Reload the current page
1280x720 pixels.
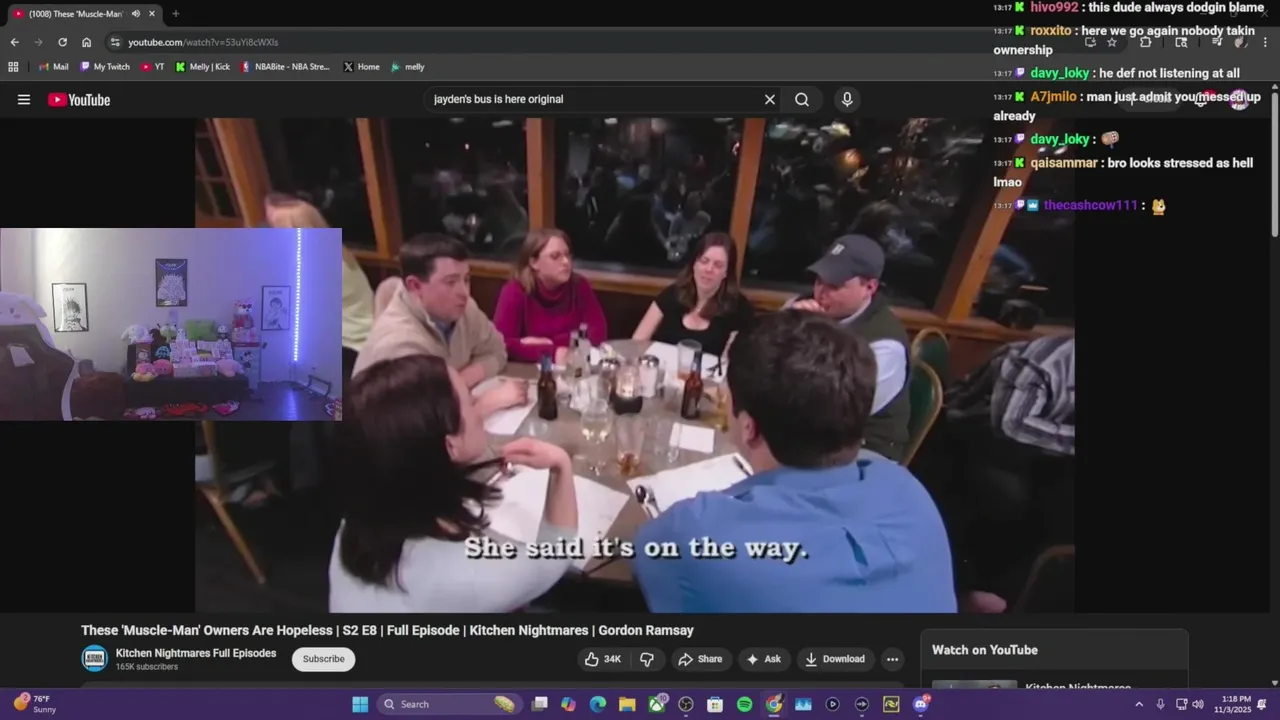point(62,42)
